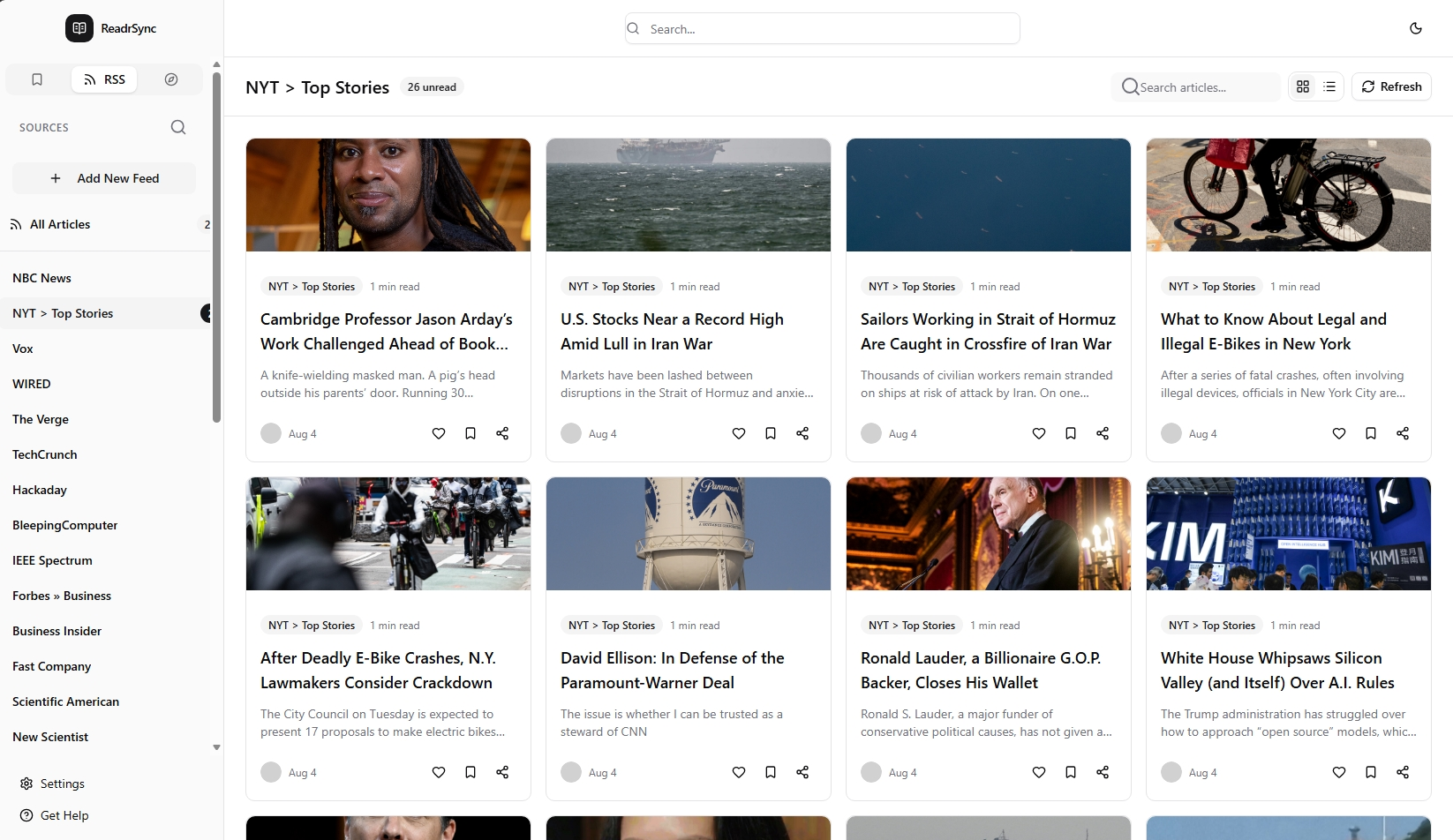Open Settings in sidebar
1453x840 pixels.
(53, 784)
